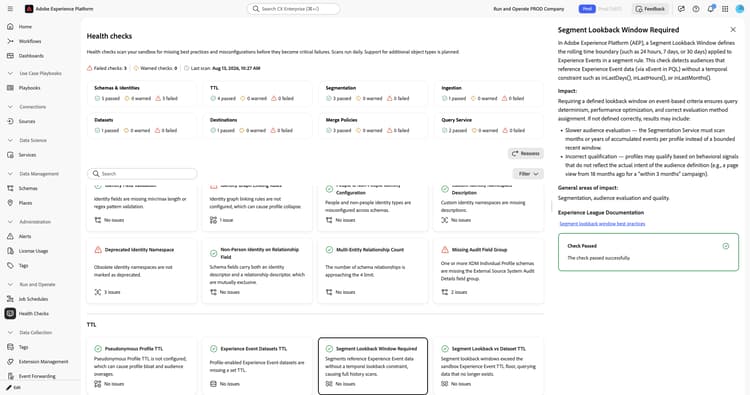Viewport: 750px width, 395px height.
Task: Collapse the Data Collection section
Action: click(x=11, y=332)
